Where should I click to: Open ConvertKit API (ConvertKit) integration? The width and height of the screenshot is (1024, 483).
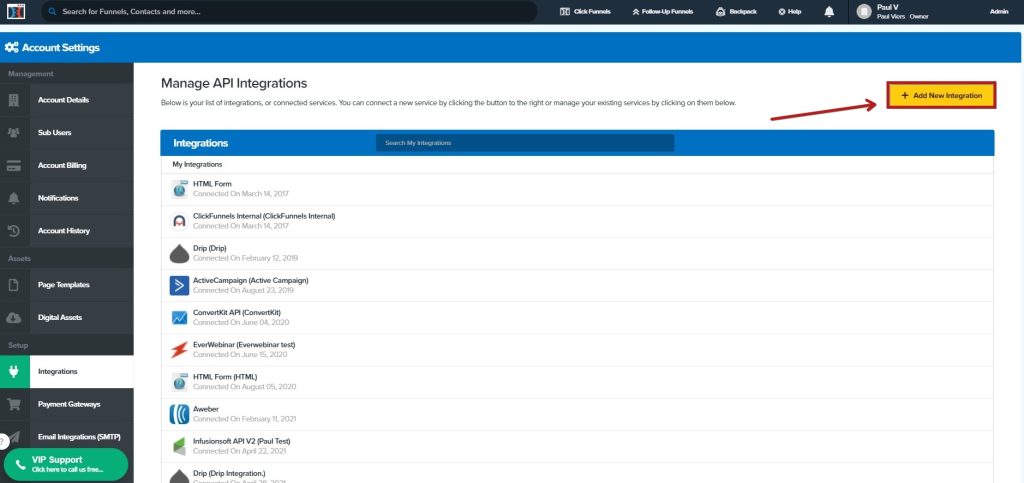(x=577, y=317)
